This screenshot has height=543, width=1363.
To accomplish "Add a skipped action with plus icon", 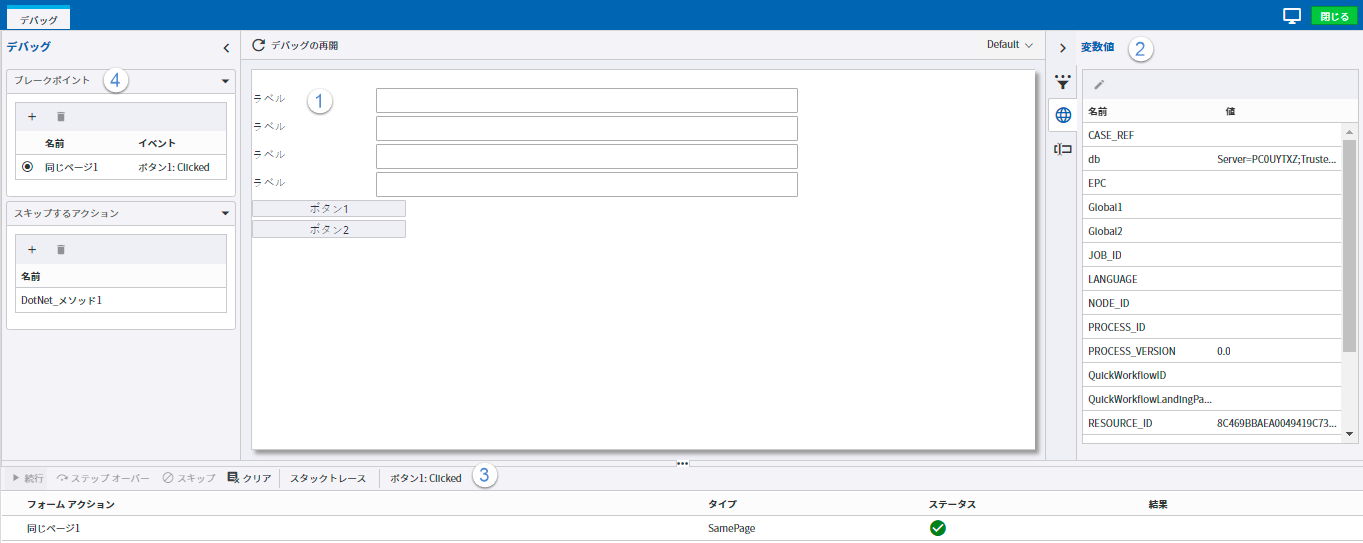I will pyautogui.click(x=32, y=250).
